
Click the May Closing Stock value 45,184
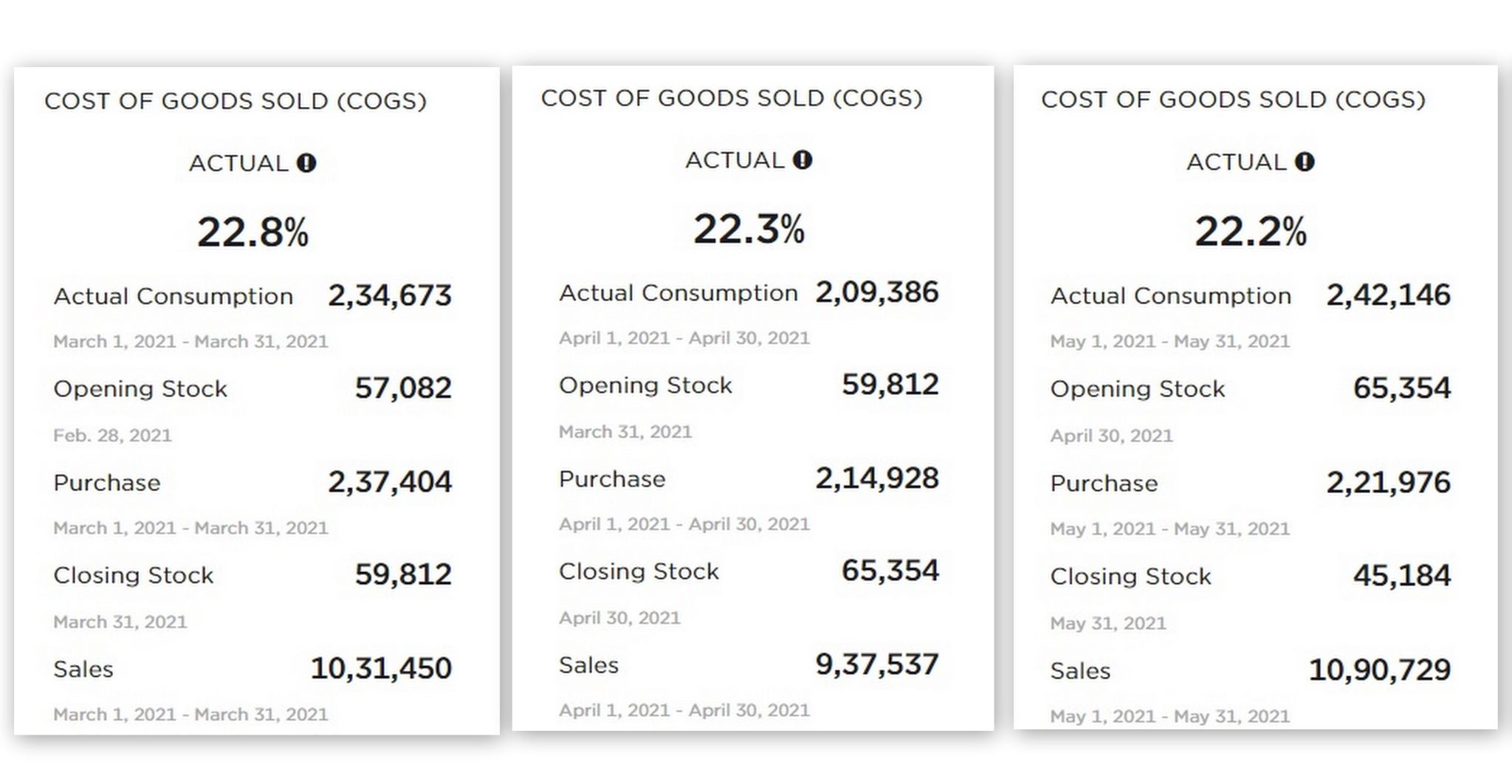pos(1401,576)
